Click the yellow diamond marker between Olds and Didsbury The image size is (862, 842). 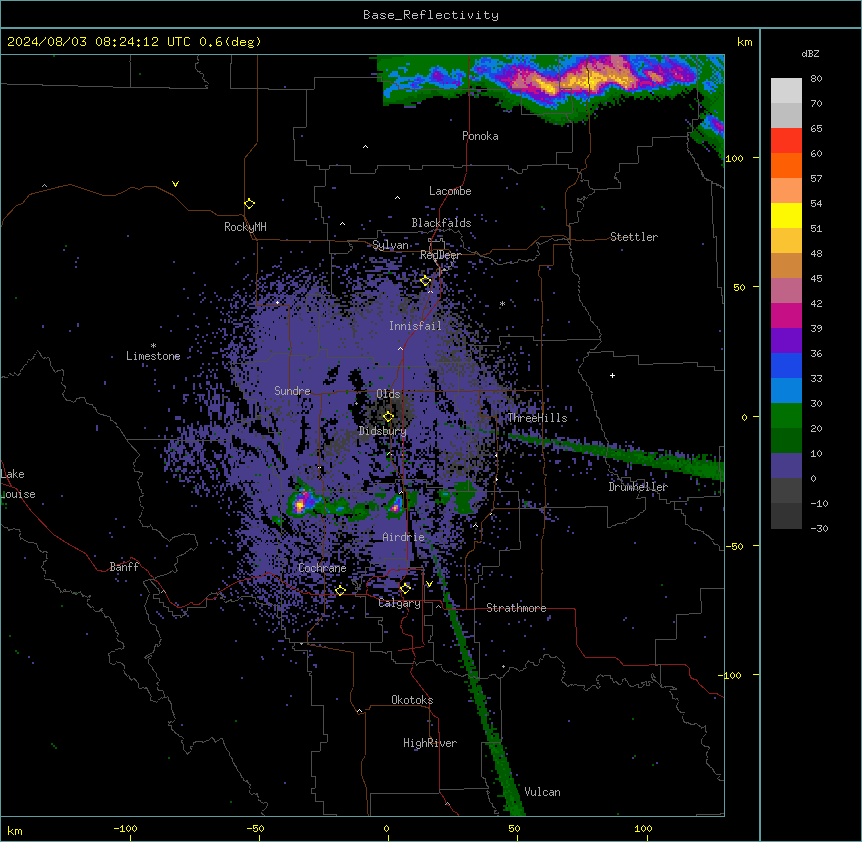click(389, 417)
